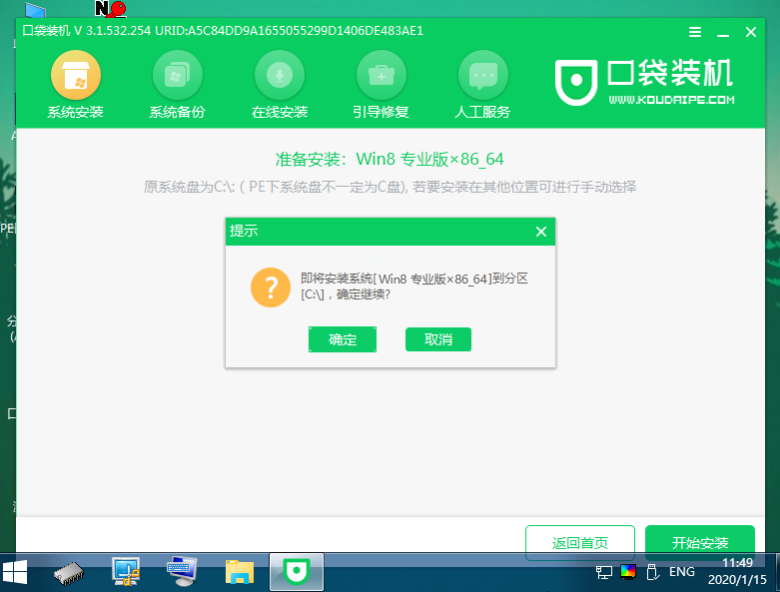The width and height of the screenshot is (780, 592).
Task: Open the network computer taskbar icon
Action: coord(127,572)
